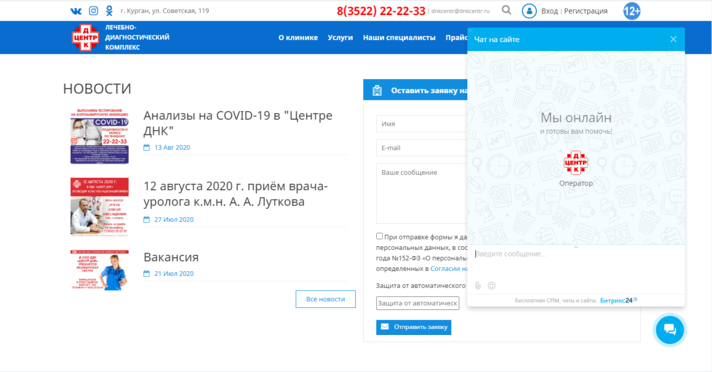Open the Наши специалисты menu item

(399, 38)
